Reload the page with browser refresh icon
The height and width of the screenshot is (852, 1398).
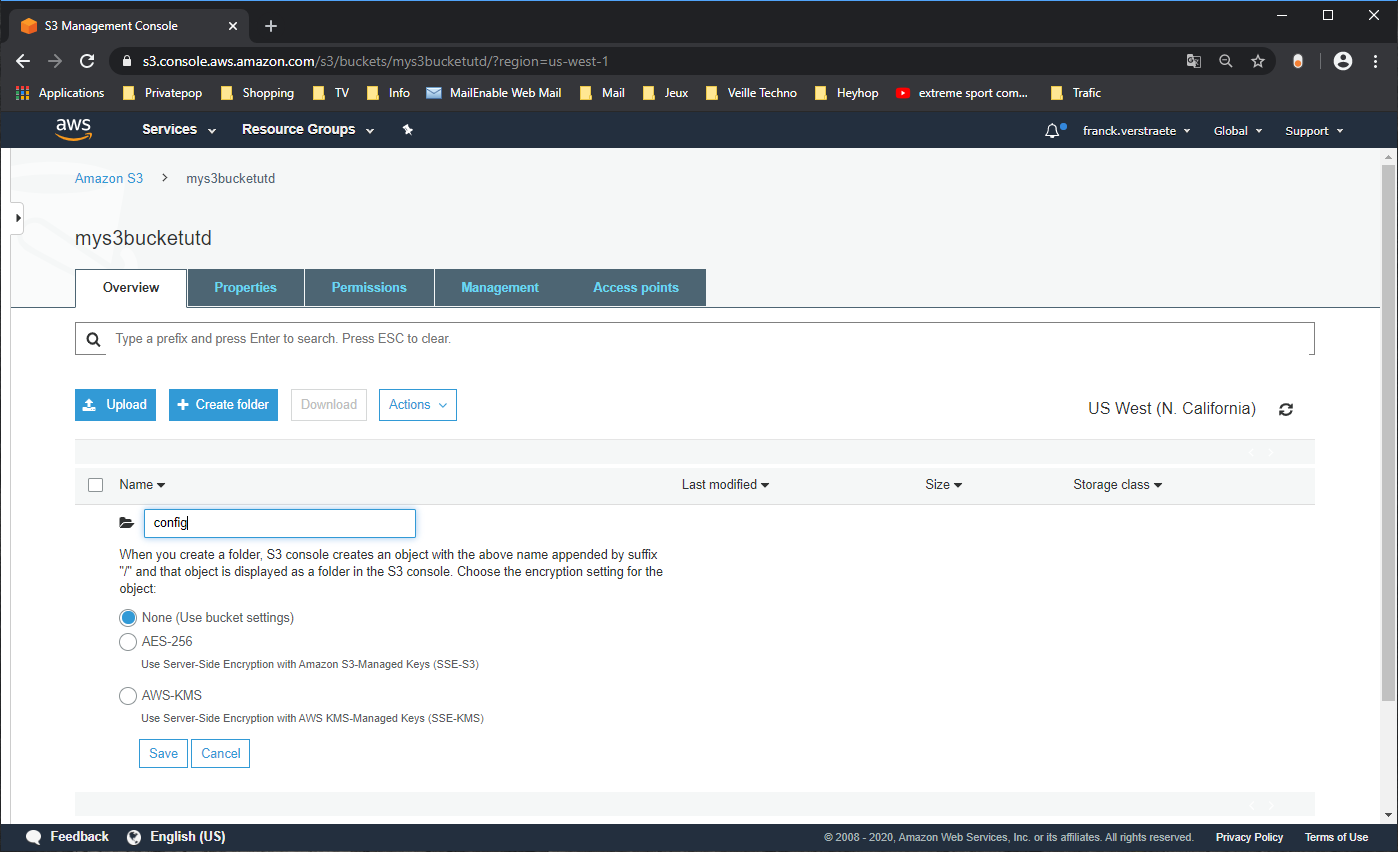(x=87, y=61)
